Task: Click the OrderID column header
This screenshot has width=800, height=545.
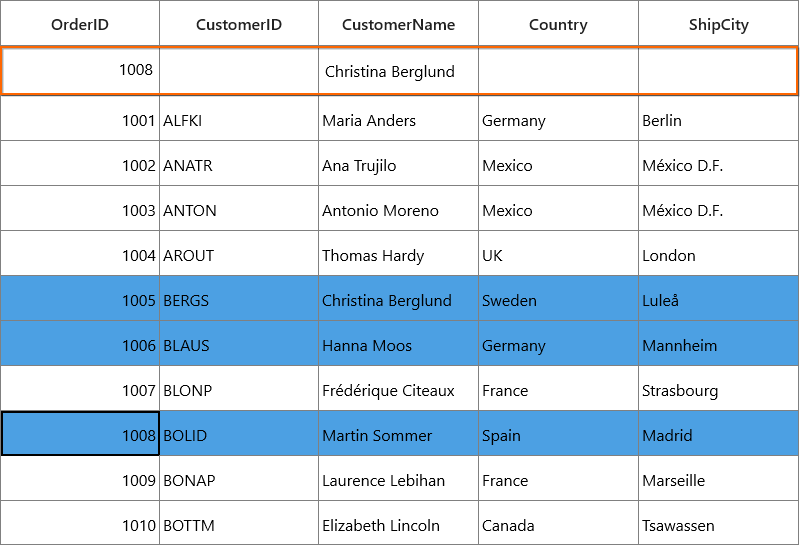Action: pos(80,23)
